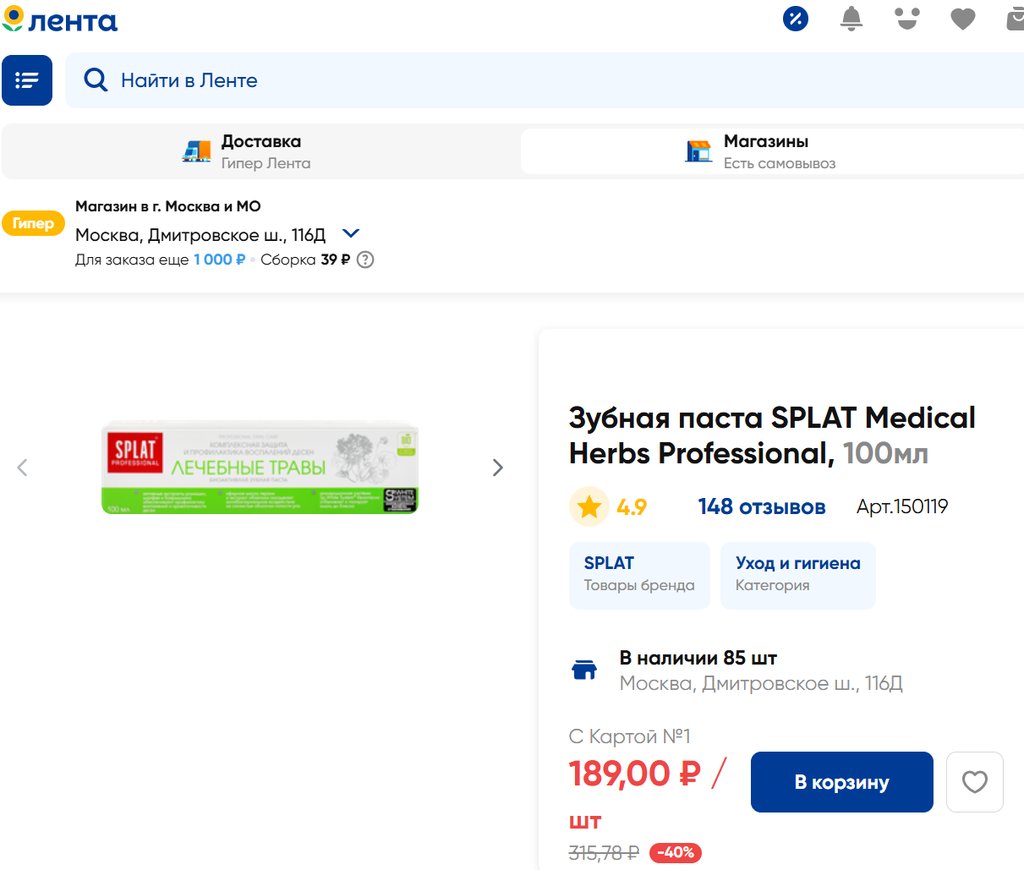Open SPLAT Товары бренда chip
Viewport: 1024px width, 870px height.
639,575
